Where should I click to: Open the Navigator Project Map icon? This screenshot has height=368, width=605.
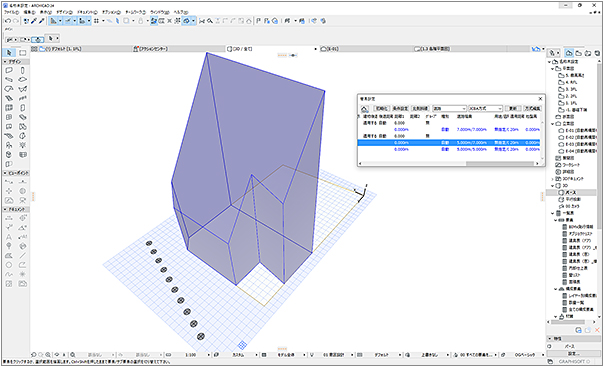coord(569,53)
